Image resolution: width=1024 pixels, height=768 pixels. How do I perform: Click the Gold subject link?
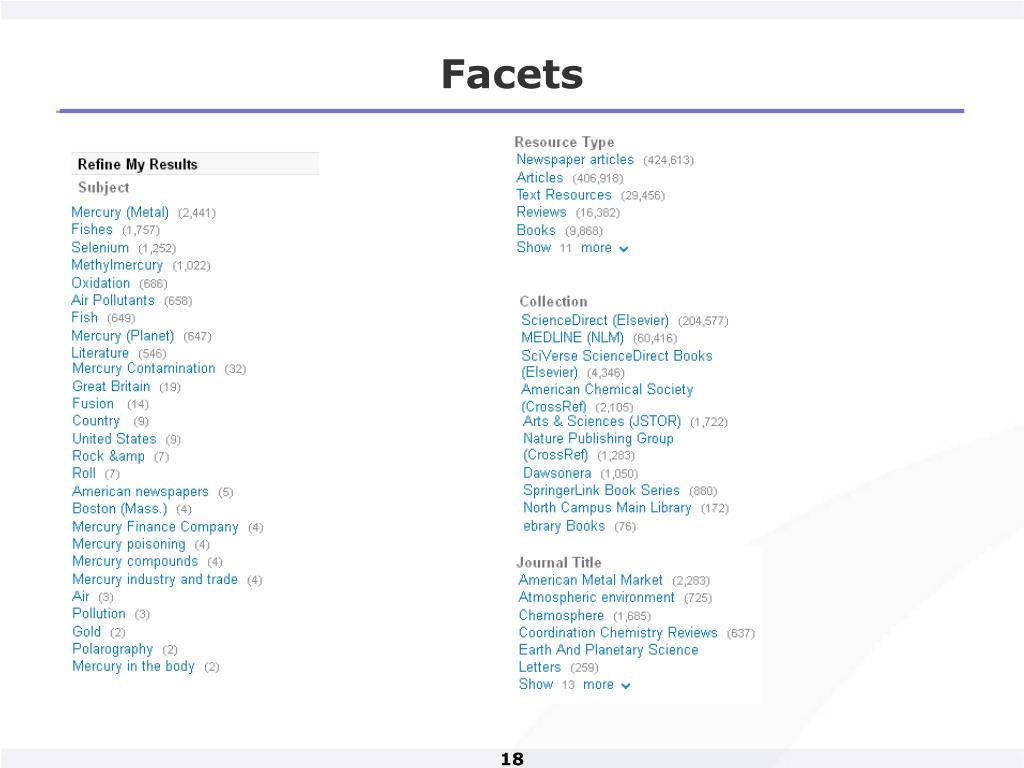[x=86, y=632]
